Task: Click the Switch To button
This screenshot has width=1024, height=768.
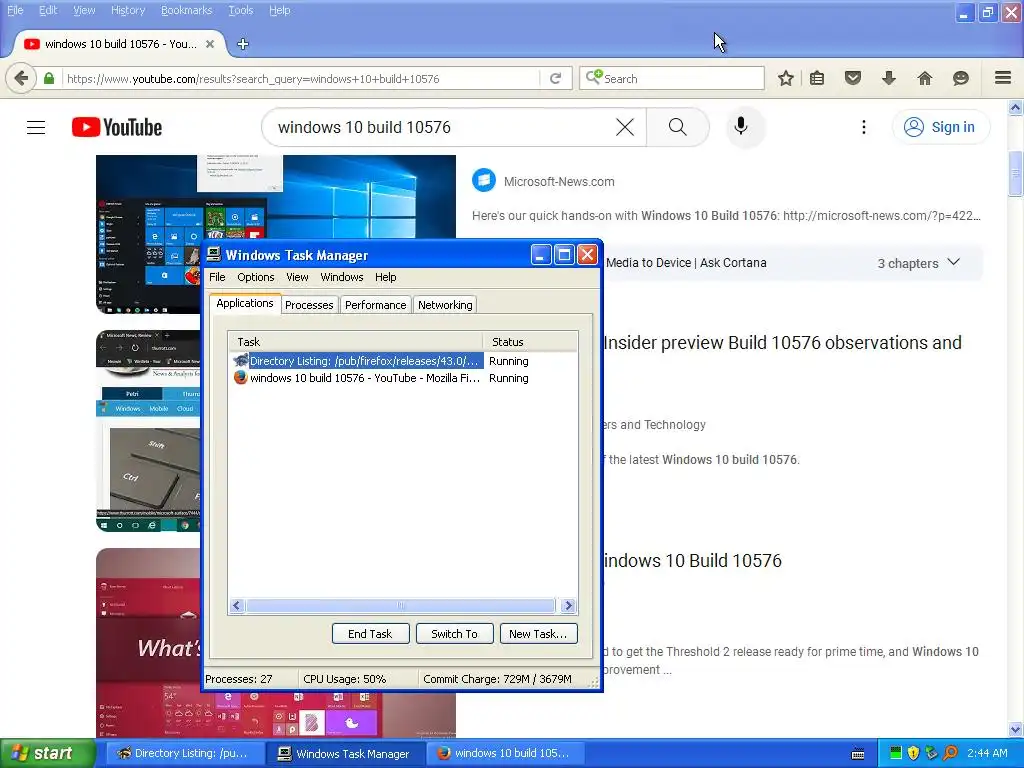Action: (454, 633)
